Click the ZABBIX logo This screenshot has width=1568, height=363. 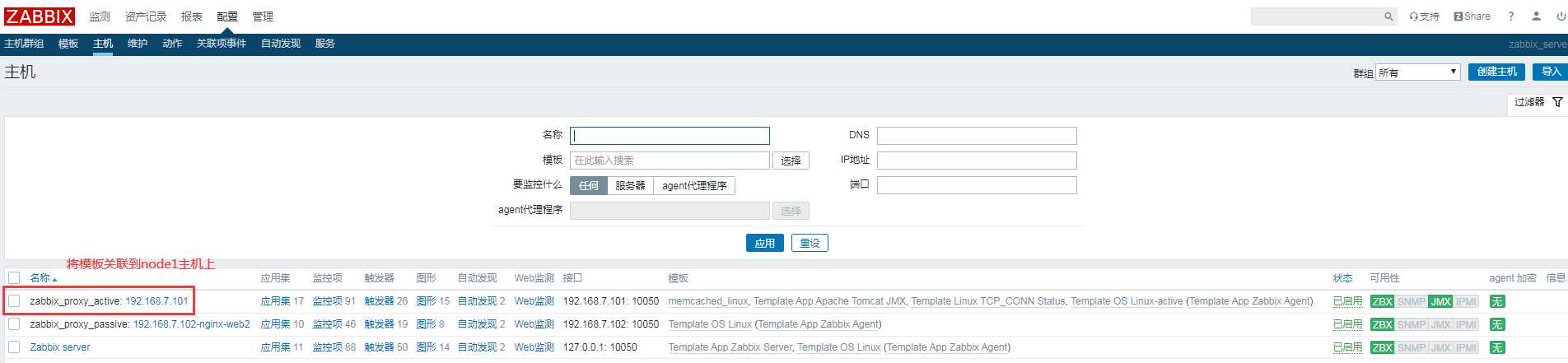pyautogui.click(x=40, y=16)
